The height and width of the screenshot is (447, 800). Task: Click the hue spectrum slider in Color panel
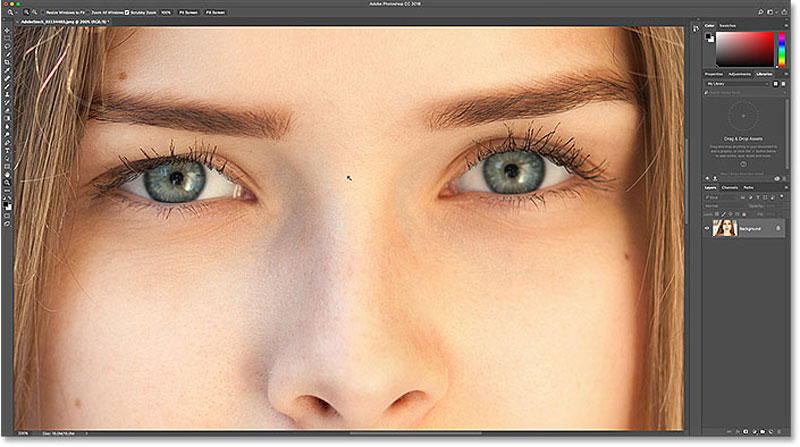tap(780, 47)
